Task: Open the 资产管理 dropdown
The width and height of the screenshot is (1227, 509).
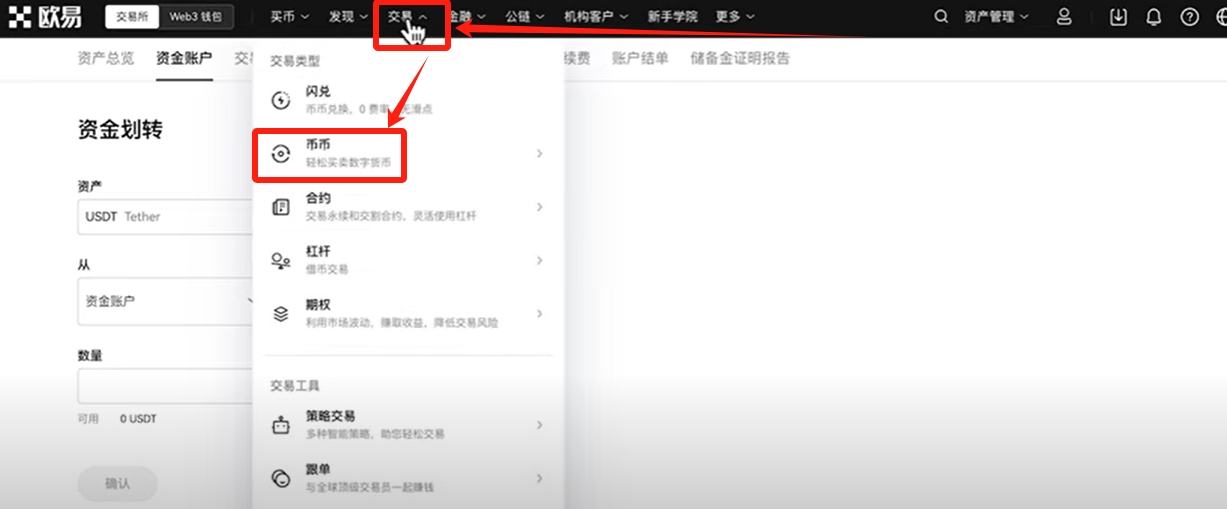Action: coord(995,17)
